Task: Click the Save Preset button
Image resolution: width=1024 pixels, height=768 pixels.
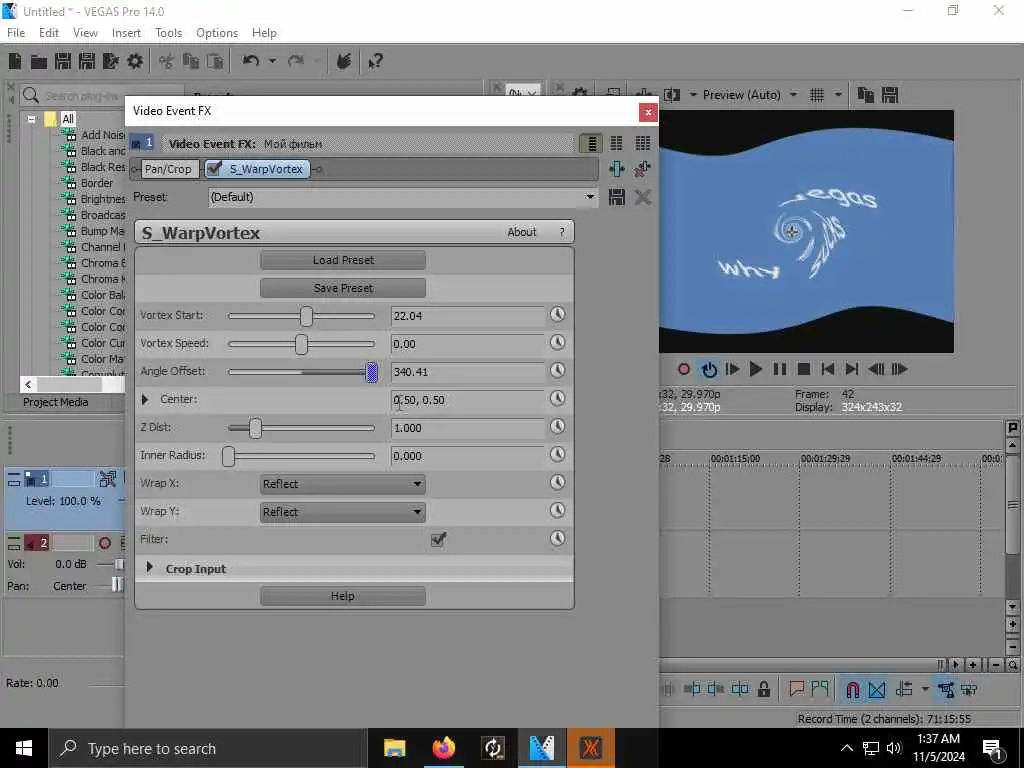Action: point(343,288)
